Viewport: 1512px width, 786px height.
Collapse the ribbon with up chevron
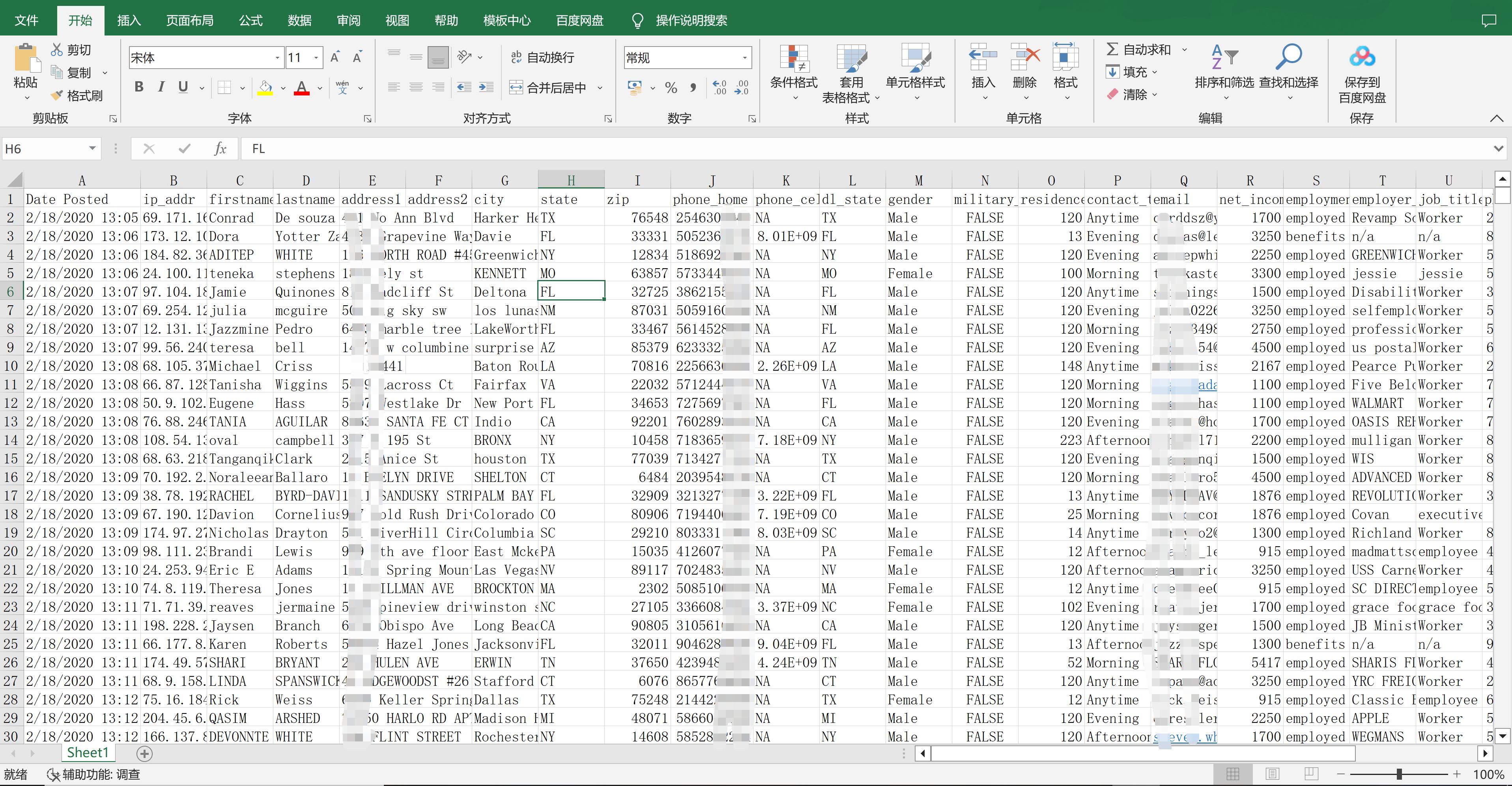[x=1497, y=119]
